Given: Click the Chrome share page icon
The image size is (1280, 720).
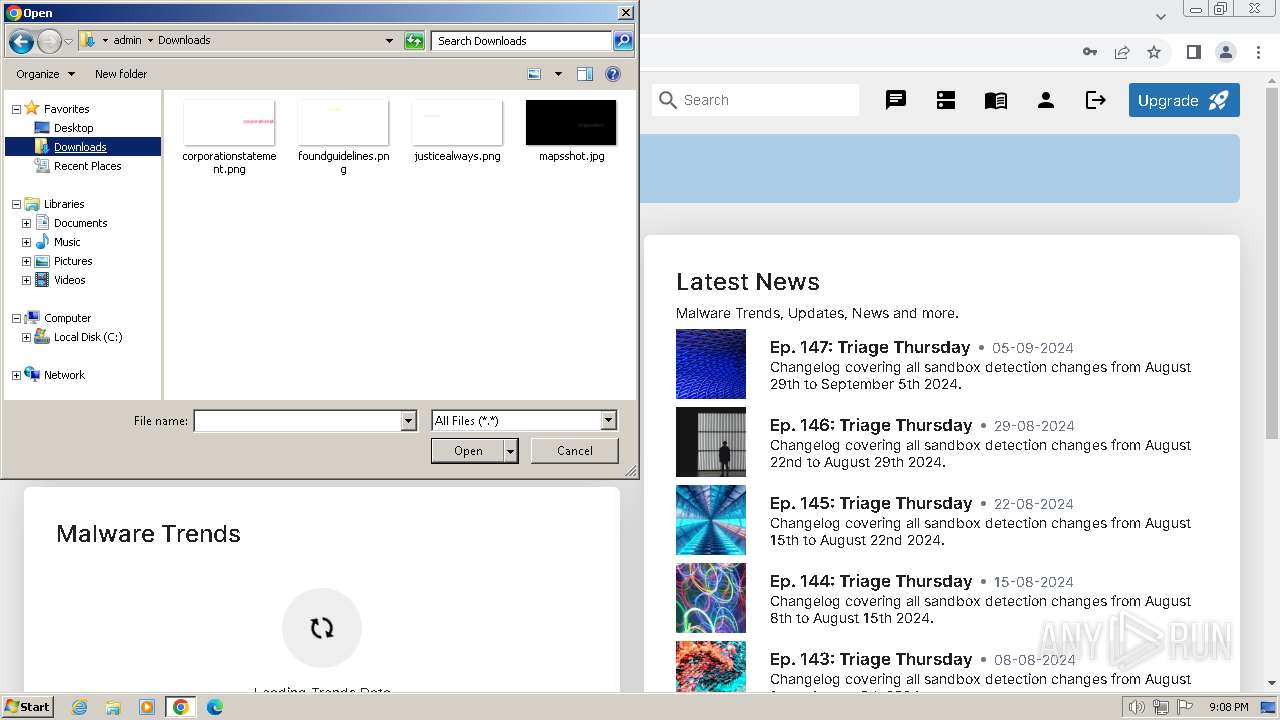Looking at the screenshot, I should coord(1122,52).
